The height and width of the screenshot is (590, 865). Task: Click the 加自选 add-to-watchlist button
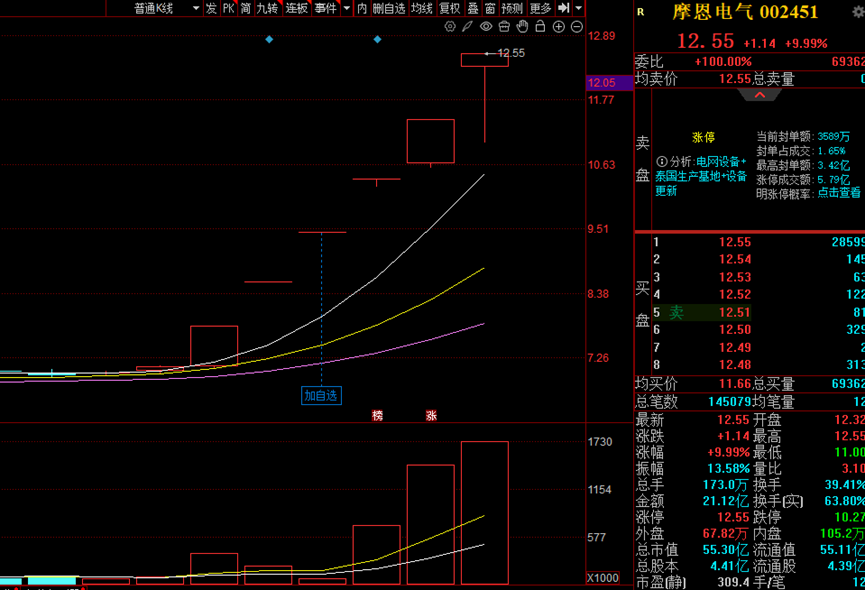[x=321, y=395]
